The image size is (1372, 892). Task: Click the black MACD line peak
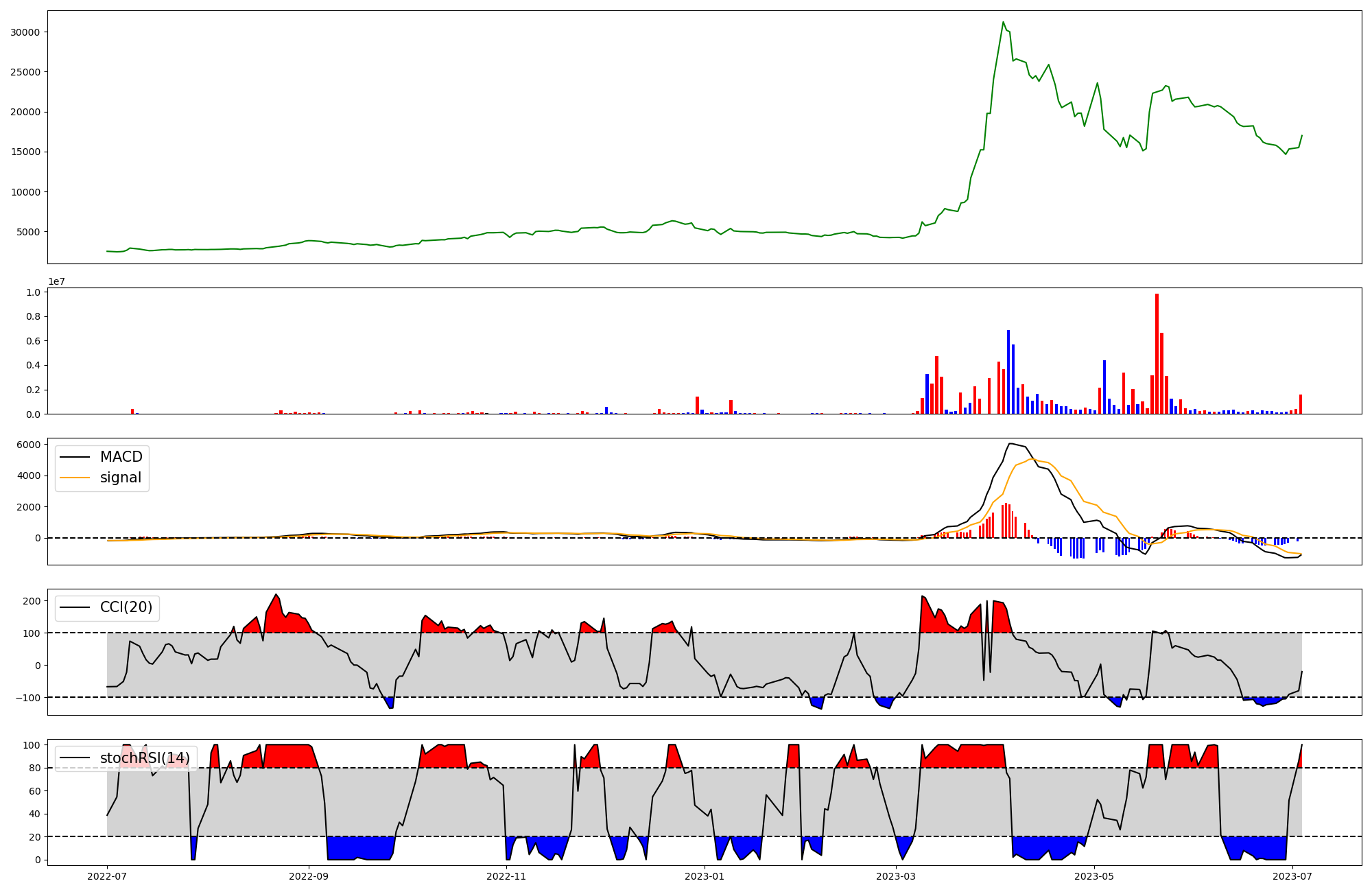point(1010,443)
